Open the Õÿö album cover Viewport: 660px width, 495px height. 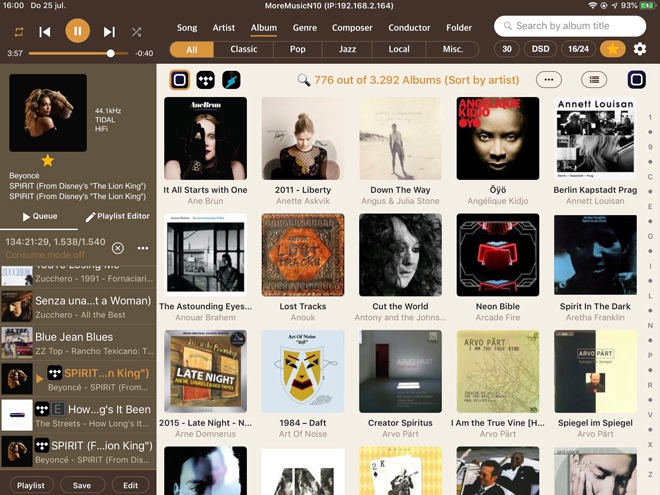tap(498, 138)
